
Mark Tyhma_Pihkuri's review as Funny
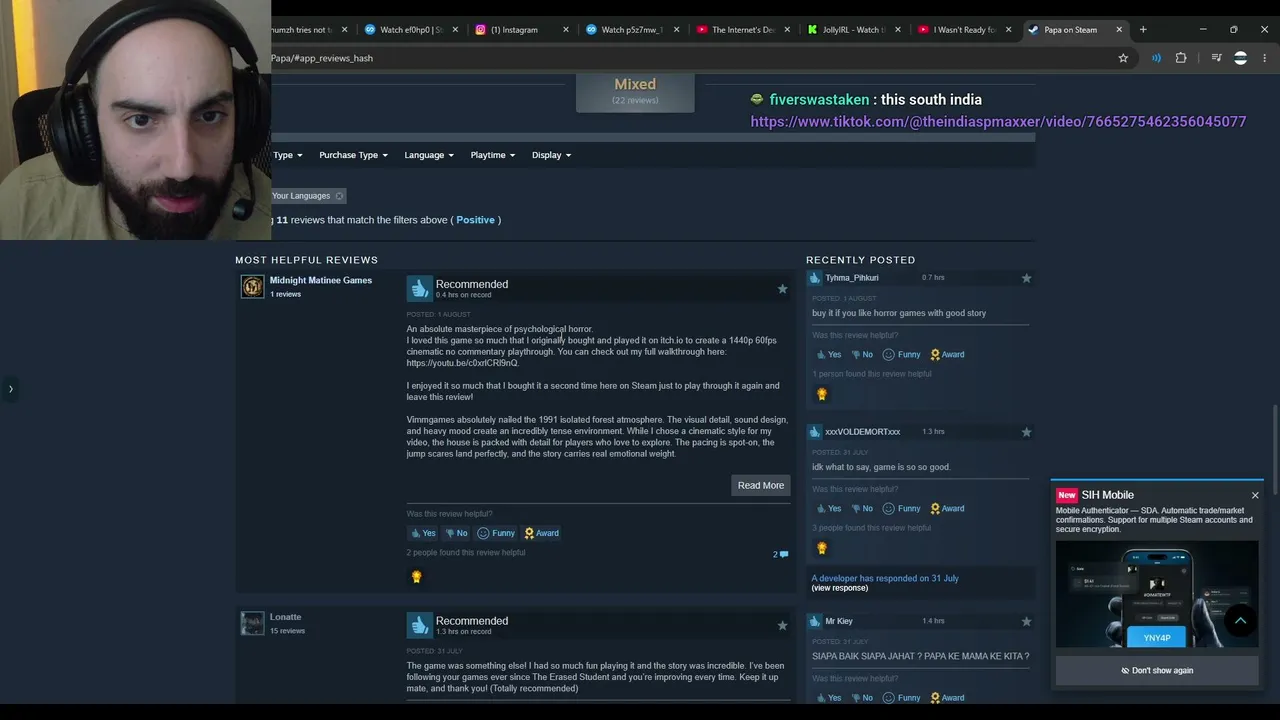pyautogui.click(x=901, y=354)
